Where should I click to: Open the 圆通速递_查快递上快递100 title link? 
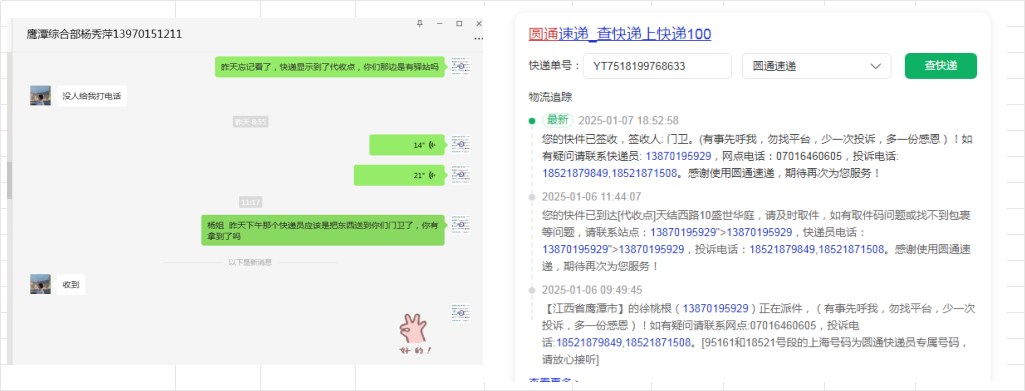tap(620, 34)
